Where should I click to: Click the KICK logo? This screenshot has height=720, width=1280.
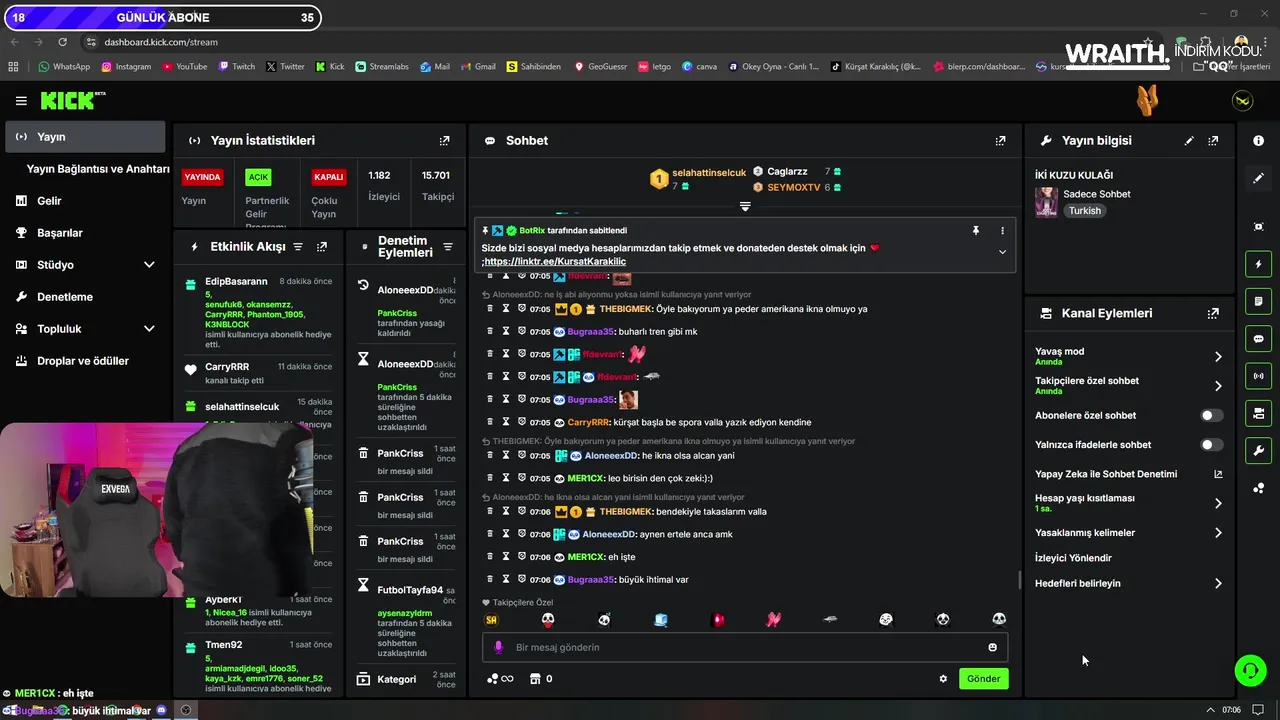click(72, 100)
